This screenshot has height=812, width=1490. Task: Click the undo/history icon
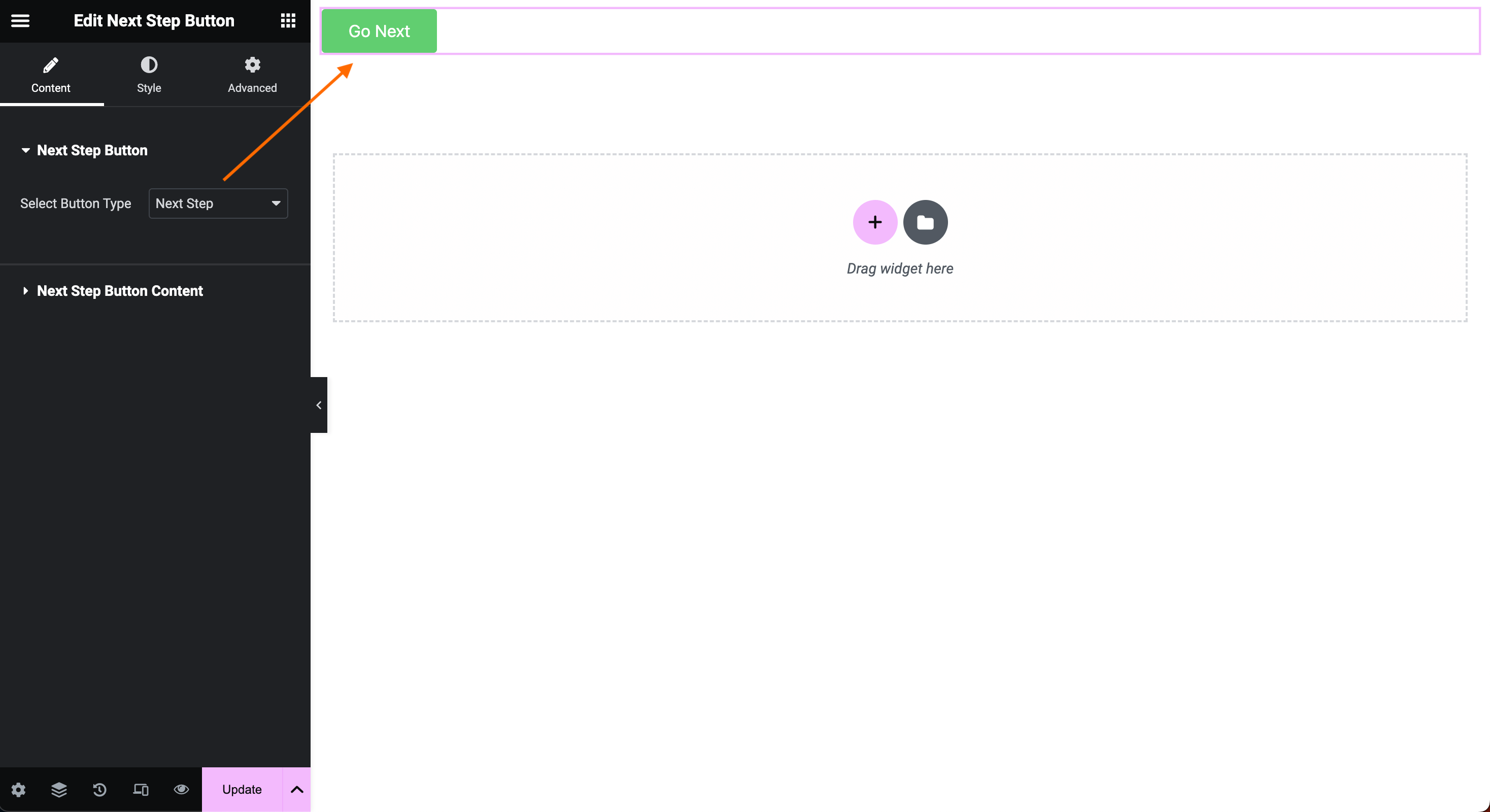tap(100, 789)
